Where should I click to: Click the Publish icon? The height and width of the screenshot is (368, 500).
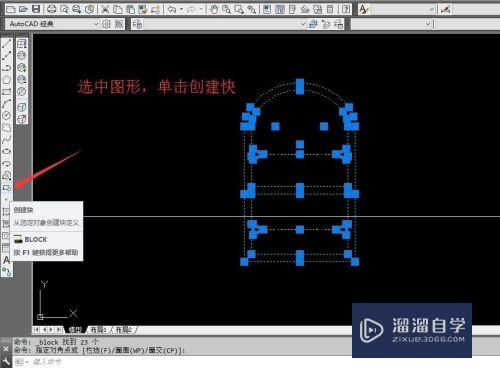[x=77, y=9]
